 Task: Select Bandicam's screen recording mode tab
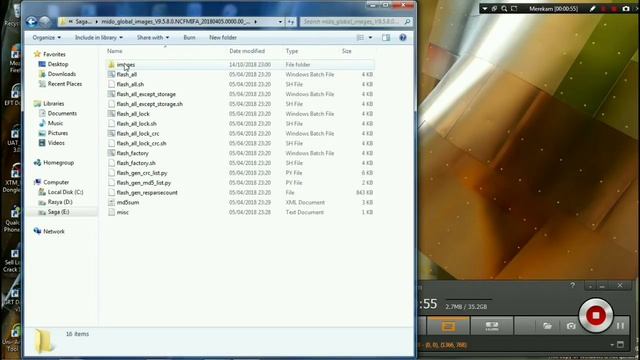(x=448, y=326)
